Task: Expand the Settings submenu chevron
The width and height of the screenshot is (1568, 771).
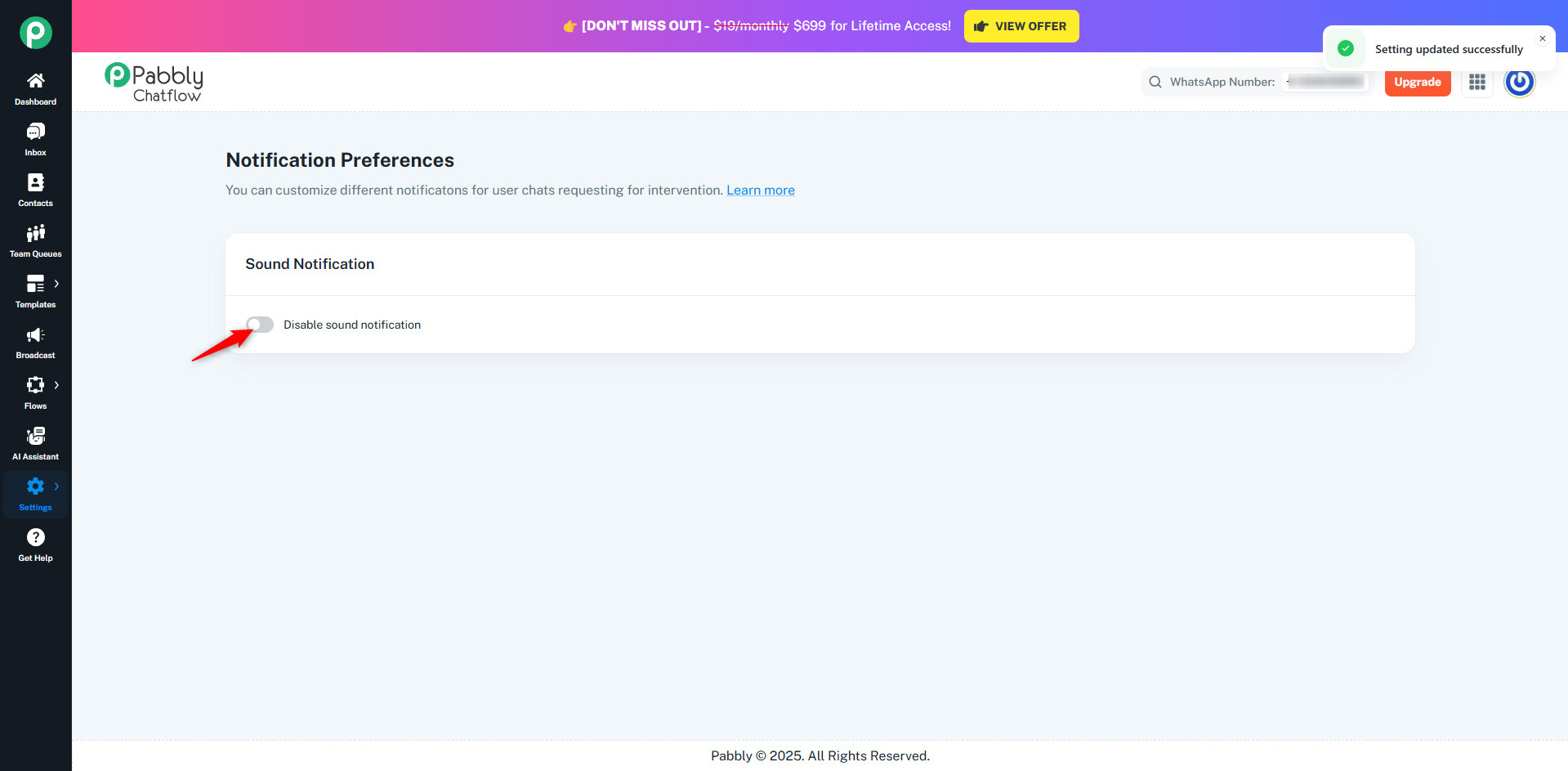Action: tap(56, 486)
